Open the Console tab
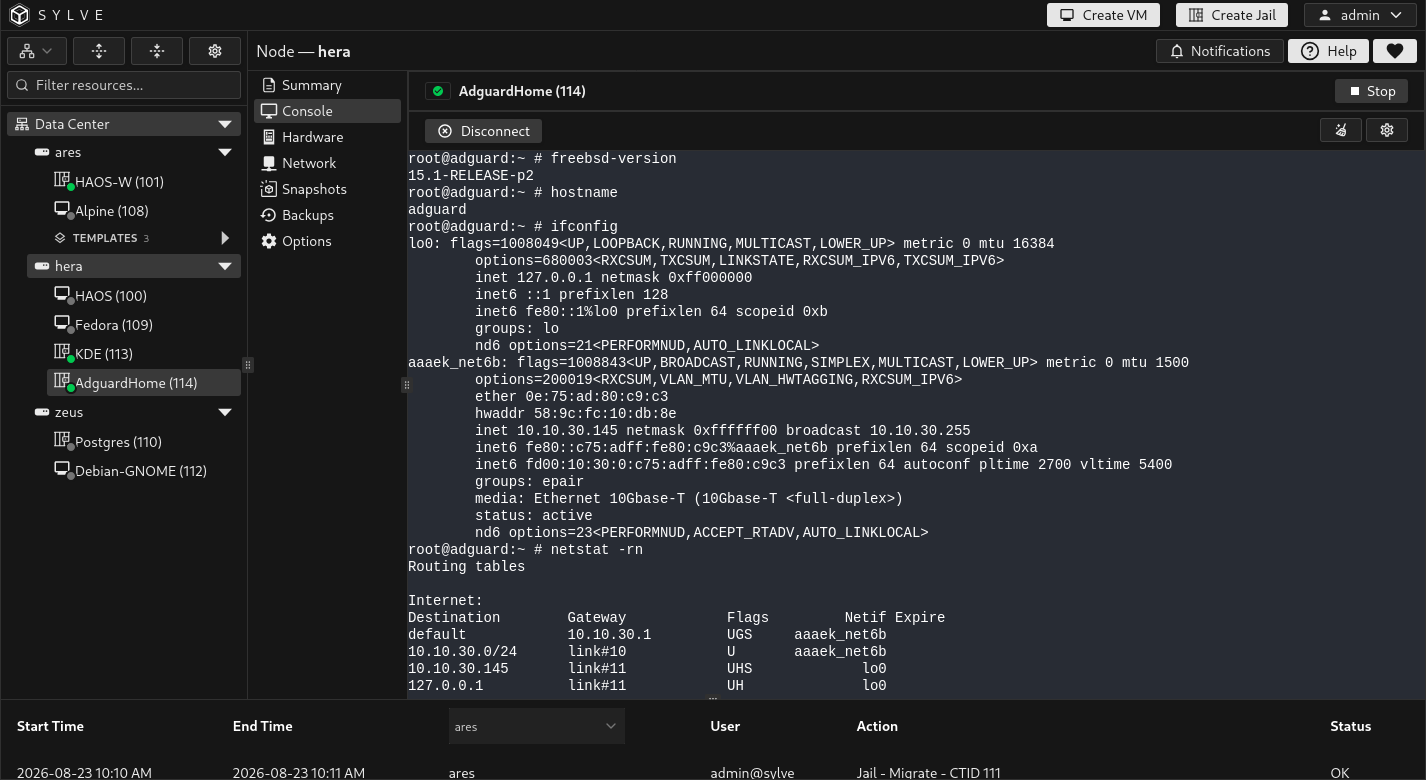The width and height of the screenshot is (1426, 780). pyautogui.click(x=328, y=111)
